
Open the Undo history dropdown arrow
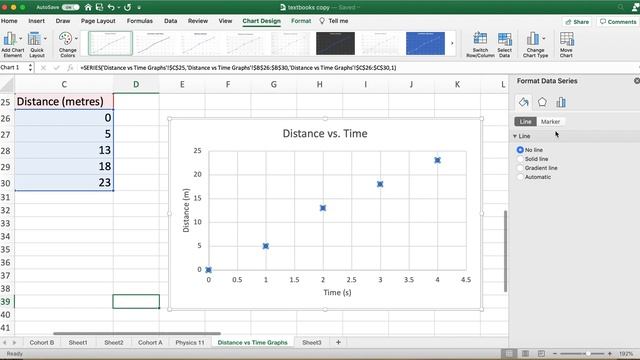tap(118, 7)
